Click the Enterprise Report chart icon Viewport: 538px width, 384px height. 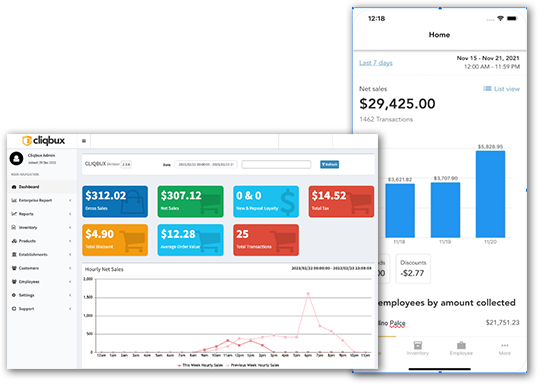coord(14,200)
